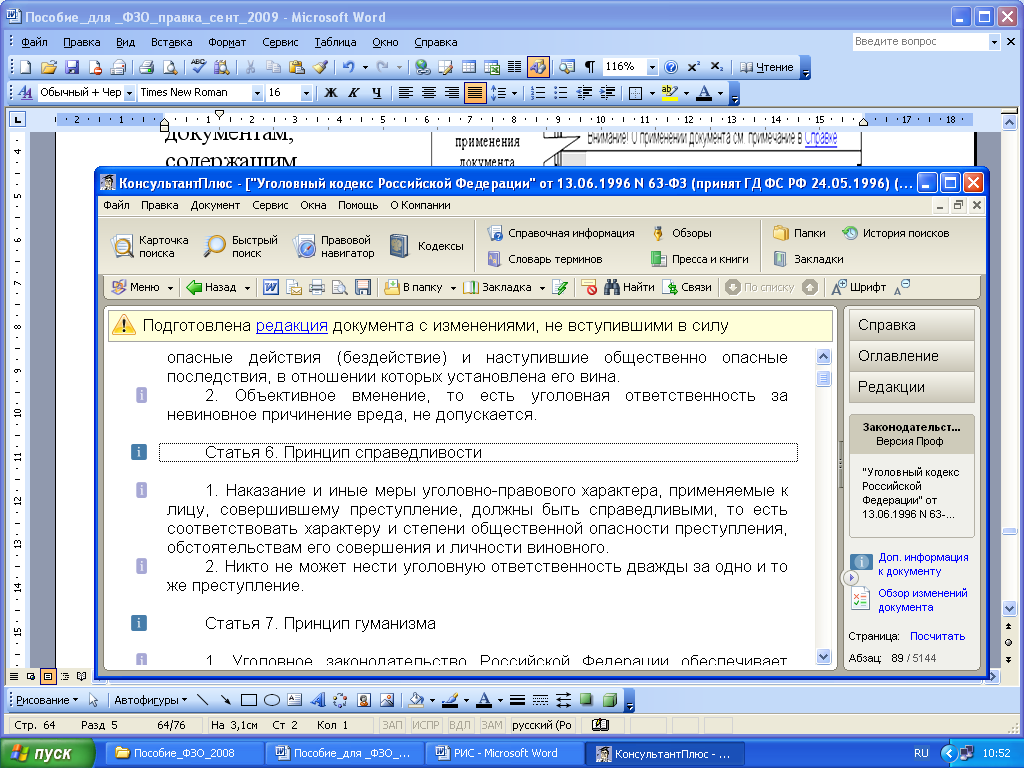Toggle show paragraph marks ¶
Image resolution: width=1024 pixels, height=768 pixels.
(x=590, y=67)
